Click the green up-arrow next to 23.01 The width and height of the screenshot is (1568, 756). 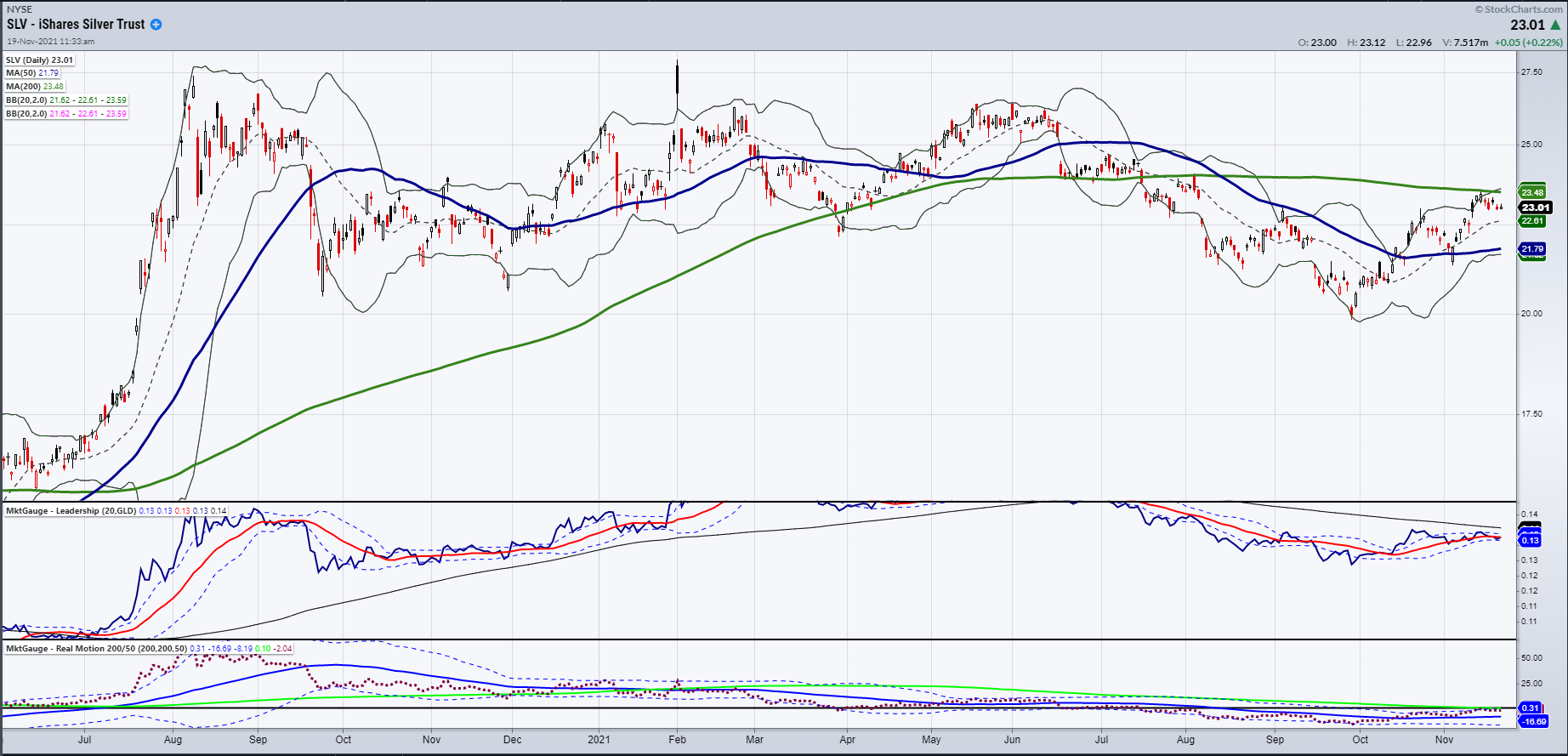point(1555,25)
